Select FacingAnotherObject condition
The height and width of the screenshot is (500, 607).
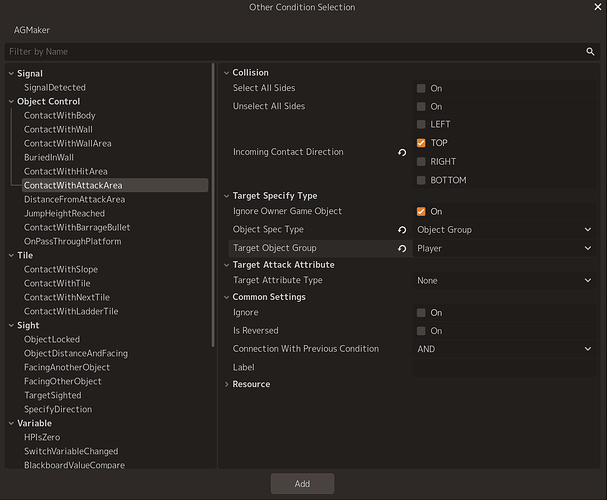(67, 367)
